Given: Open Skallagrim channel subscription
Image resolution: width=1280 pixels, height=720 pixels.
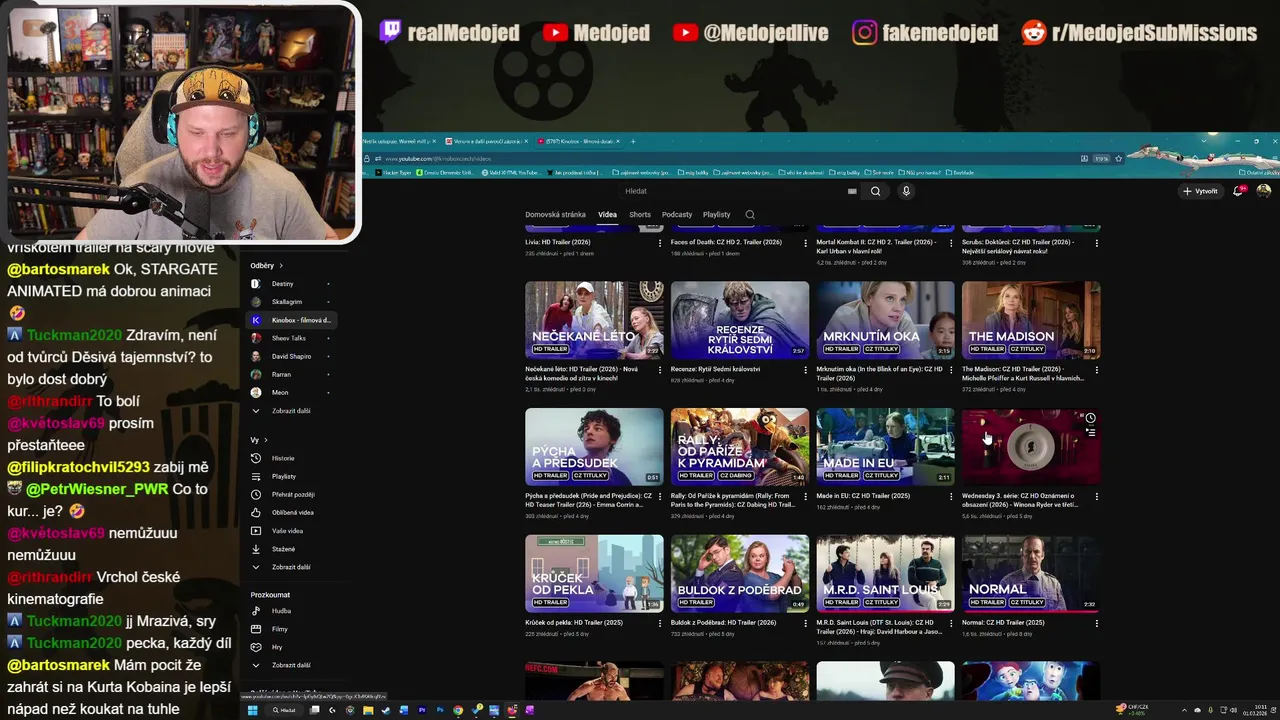Looking at the screenshot, I should tap(290, 302).
